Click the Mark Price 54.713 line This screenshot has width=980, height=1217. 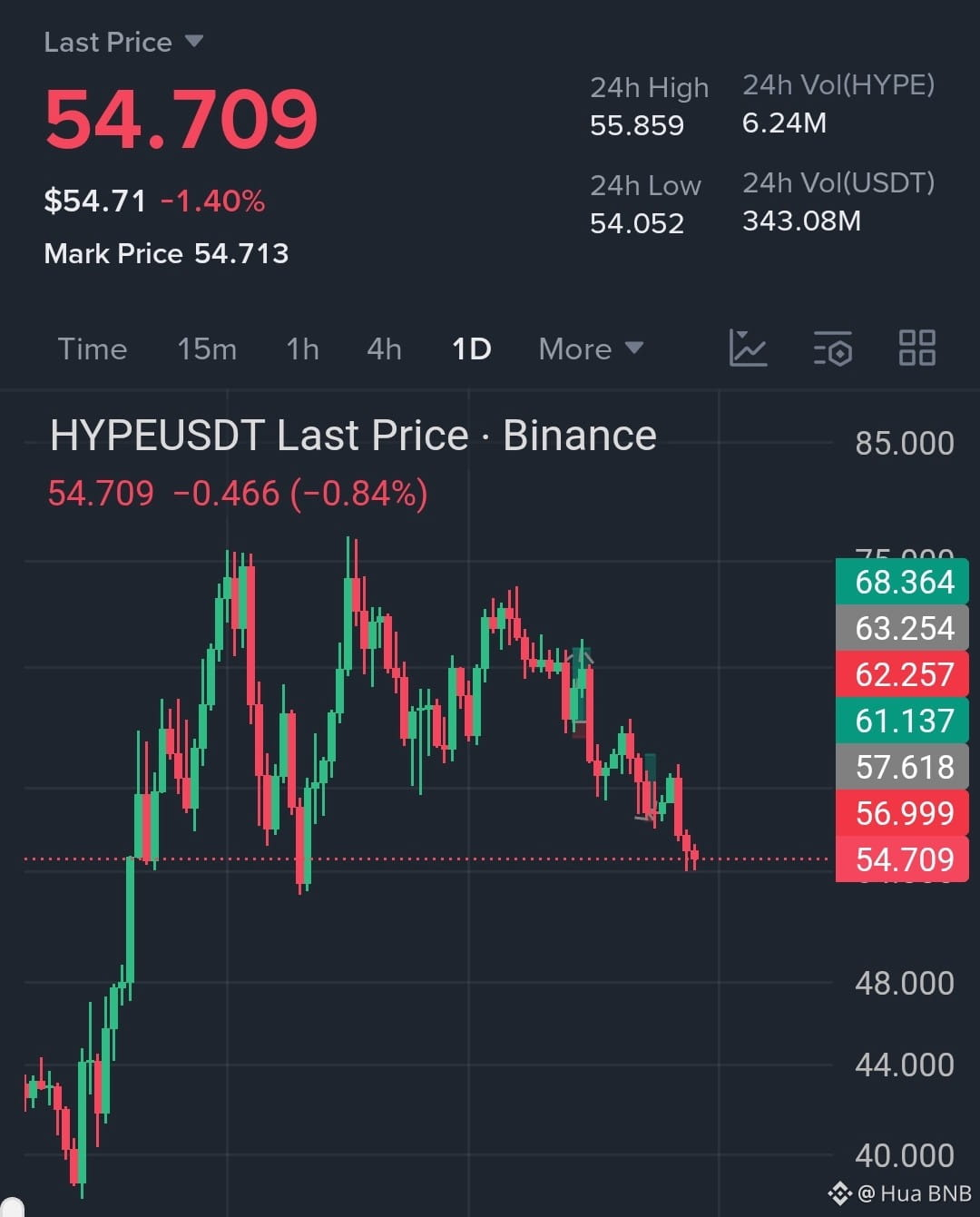pos(166,253)
